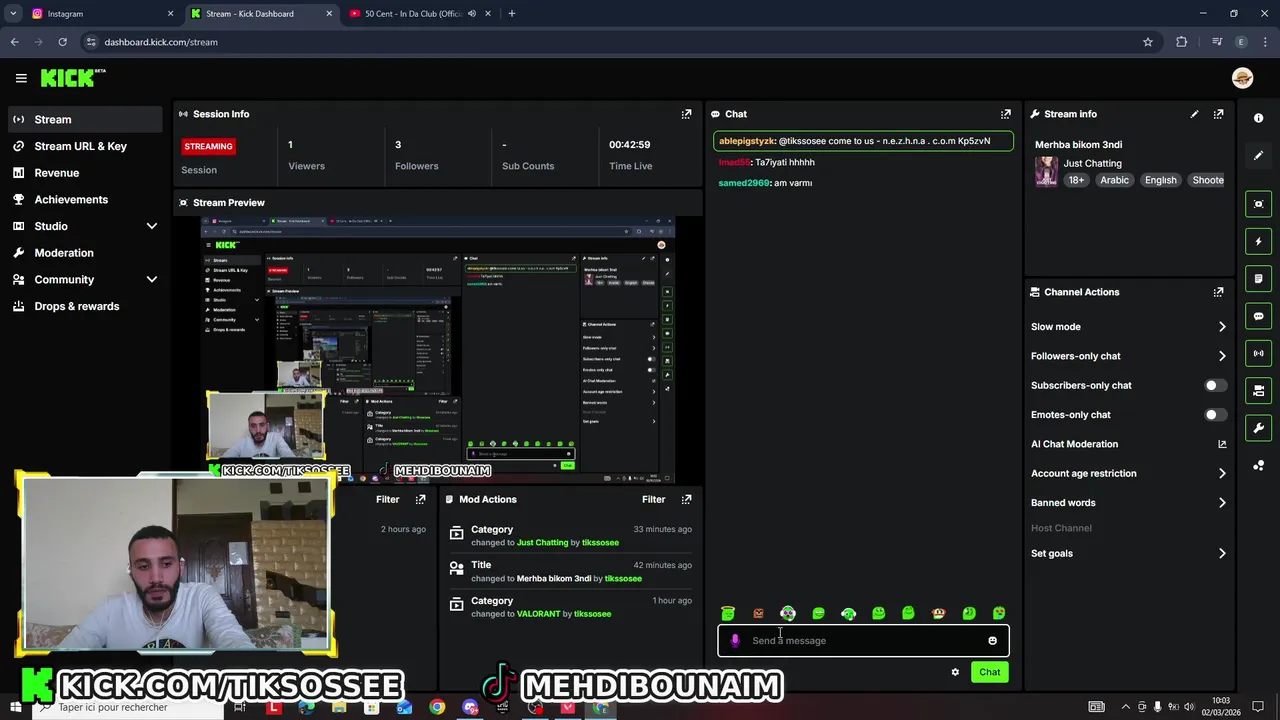Viewport: 1280px width, 720px height.
Task: Click the 18+ tag in Stream info
Action: pos(1076,180)
